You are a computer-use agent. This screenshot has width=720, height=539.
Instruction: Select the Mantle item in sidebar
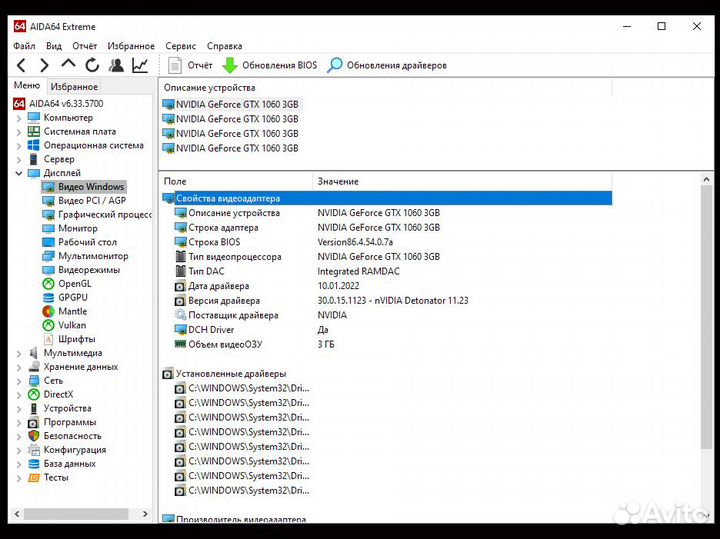pyautogui.click(x=72, y=311)
